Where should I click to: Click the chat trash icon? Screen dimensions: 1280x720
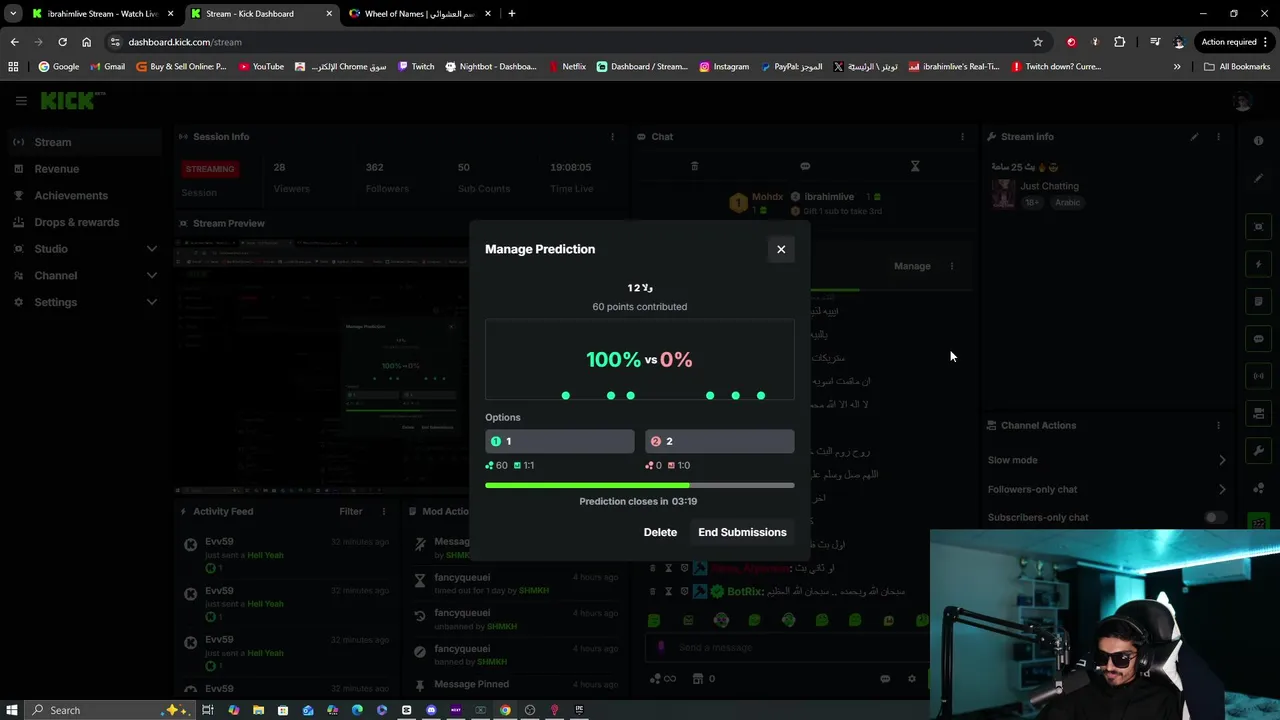tap(694, 166)
